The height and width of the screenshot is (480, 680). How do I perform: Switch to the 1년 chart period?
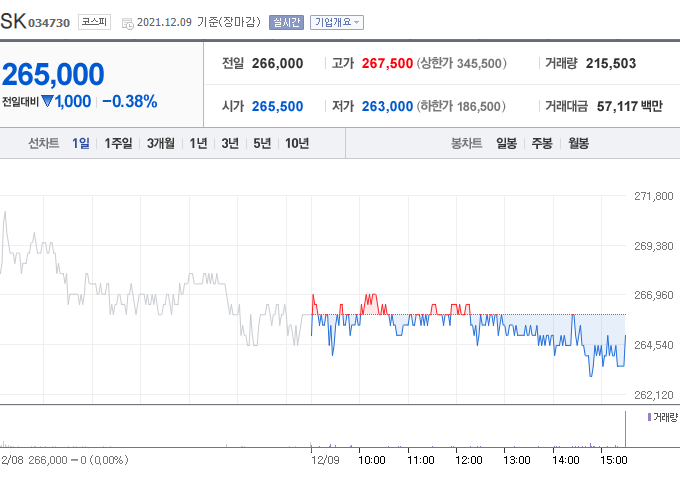[198, 143]
